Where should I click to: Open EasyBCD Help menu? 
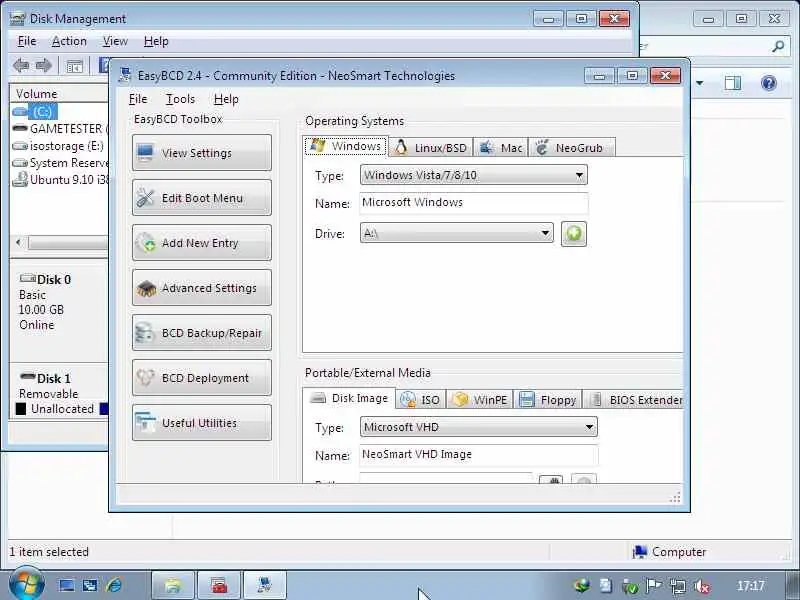(x=226, y=99)
